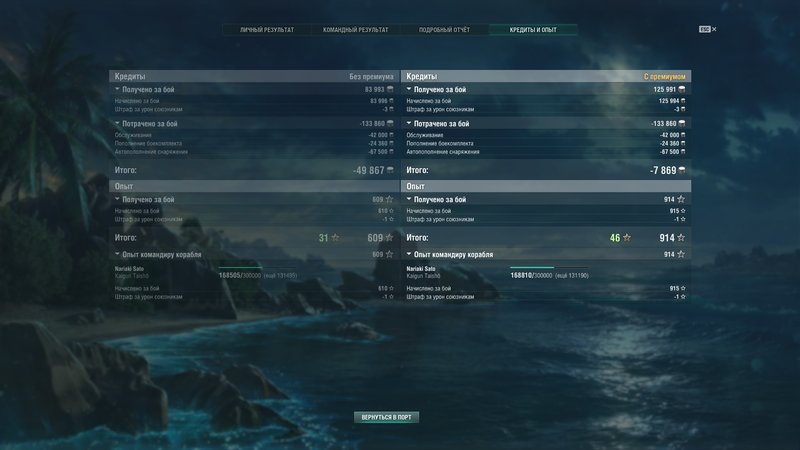Click star icon beside premium total 914
This screenshot has height=450, width=800.
pyautogui.click(x=681, y=238)
